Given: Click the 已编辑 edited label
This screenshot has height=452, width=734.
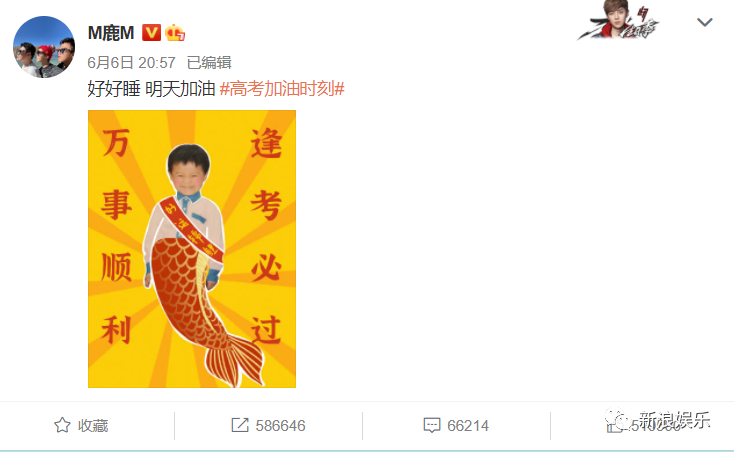Looking at the screenshot, I should pos(209,63).
